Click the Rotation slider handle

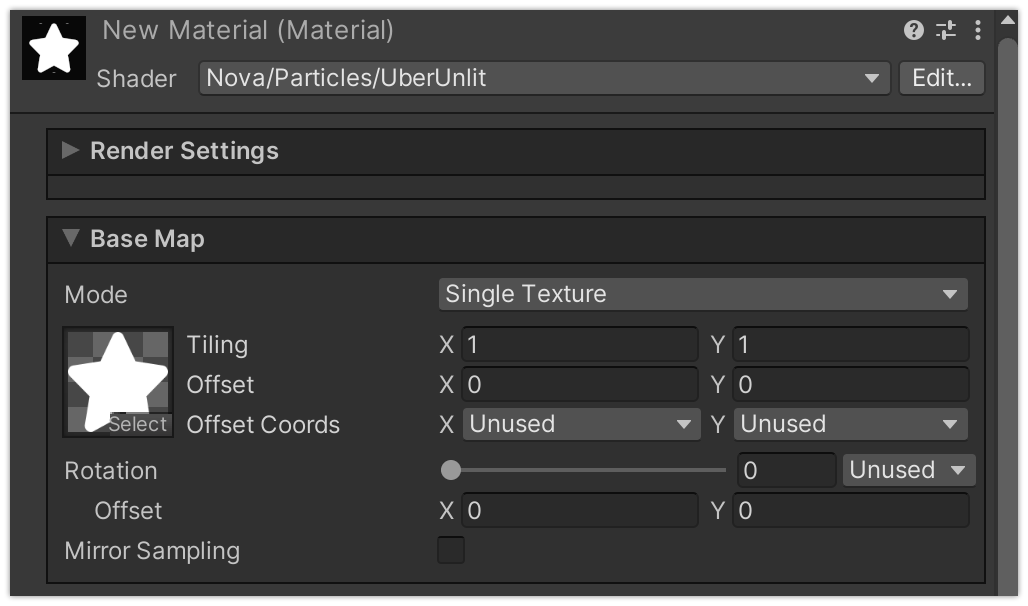pos(451,470)
